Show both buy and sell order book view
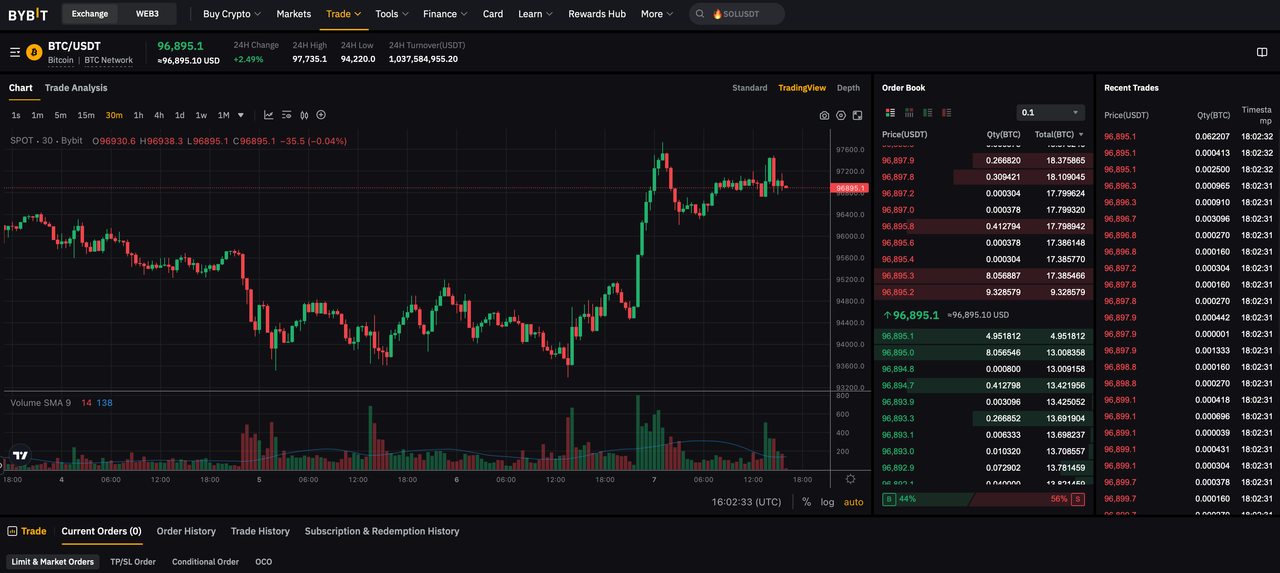Image resolution: width=1280 pixels, height=573 pixels. (890, 112)
